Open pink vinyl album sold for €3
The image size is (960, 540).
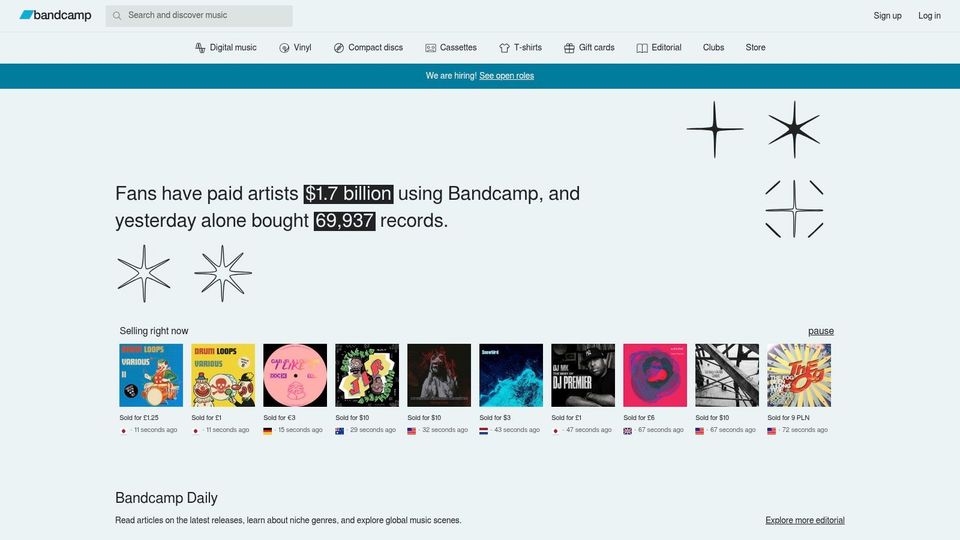point(295,375)
